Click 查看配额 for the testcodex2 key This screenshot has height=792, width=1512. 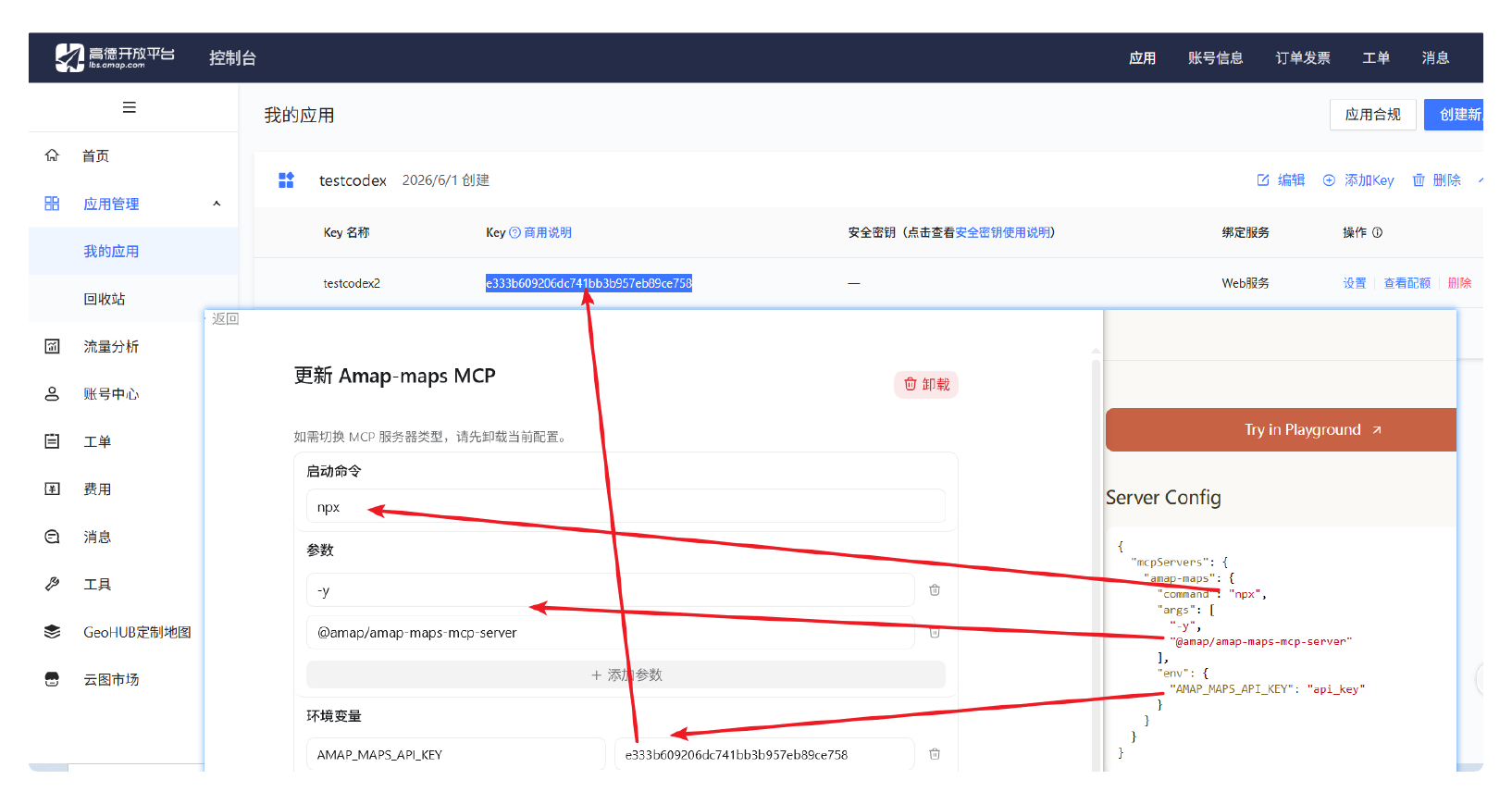(1407, 283)
